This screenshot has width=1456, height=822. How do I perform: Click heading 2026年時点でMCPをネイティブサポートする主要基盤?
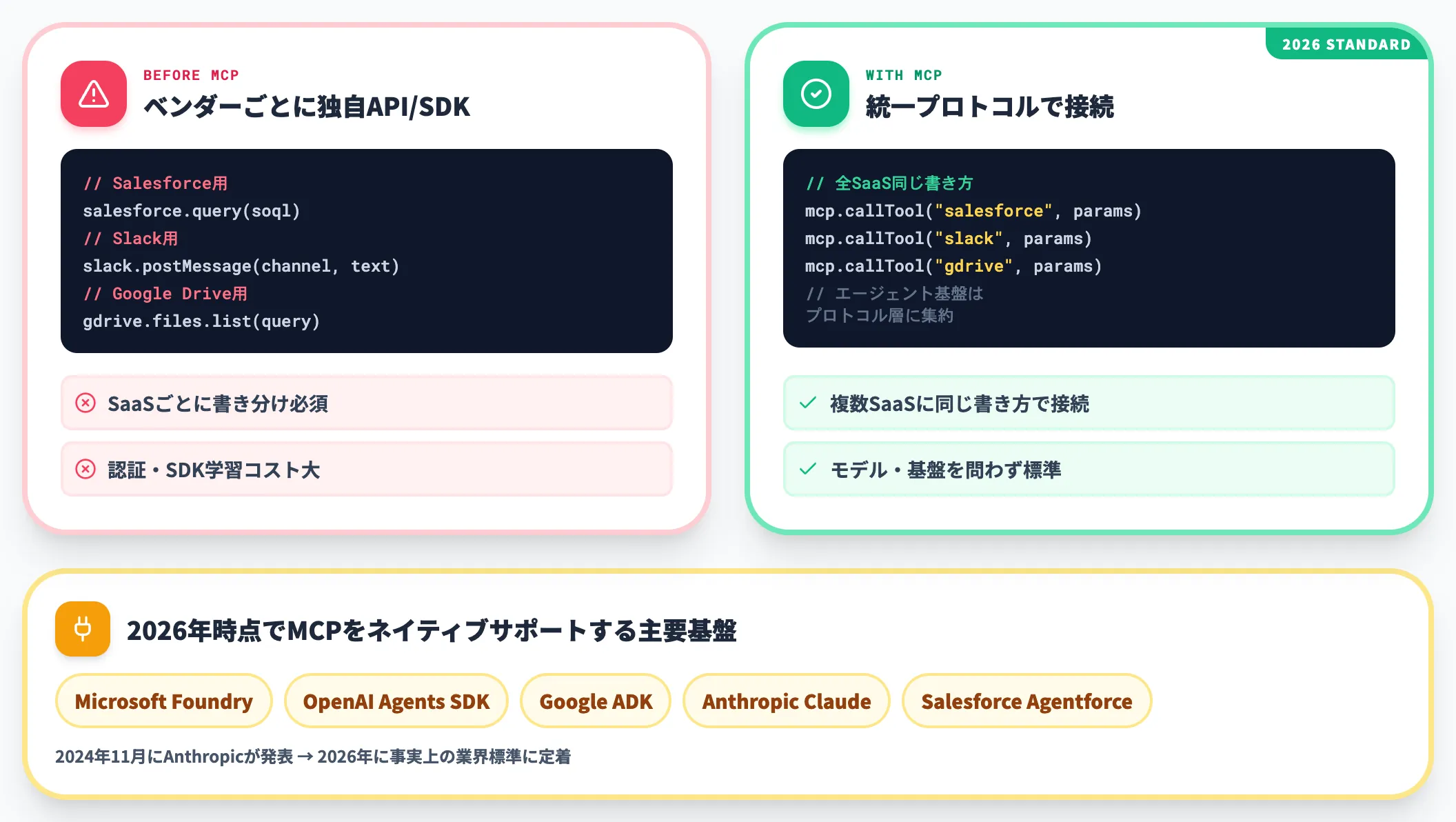[x=432, y=630]
